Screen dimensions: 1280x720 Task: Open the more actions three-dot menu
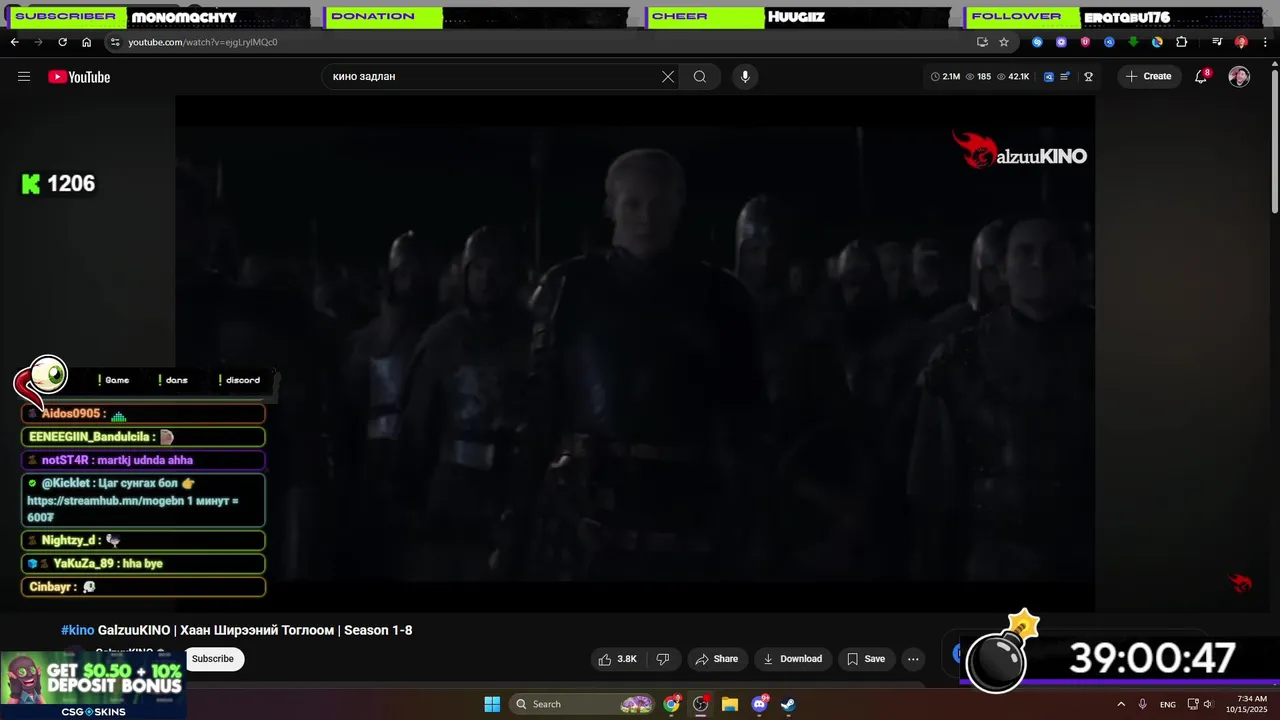coord(913,659)
